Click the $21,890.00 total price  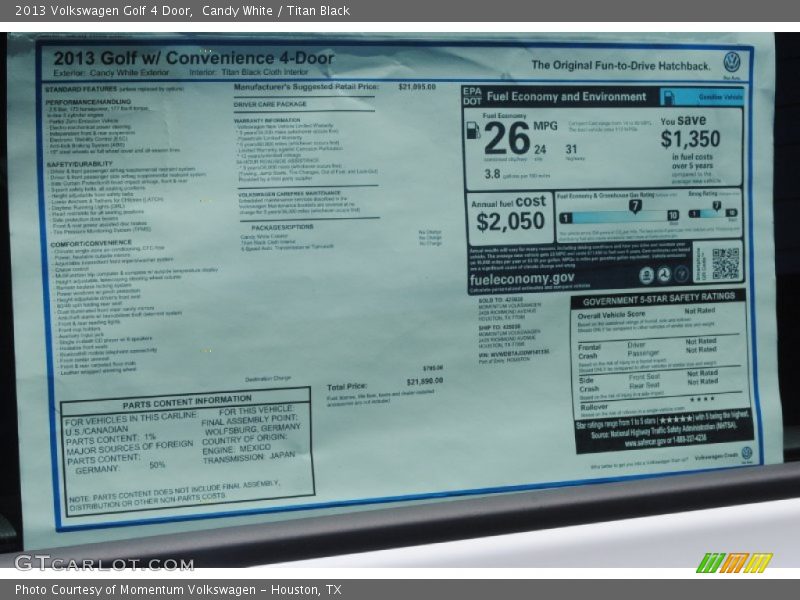coord(424,382)
